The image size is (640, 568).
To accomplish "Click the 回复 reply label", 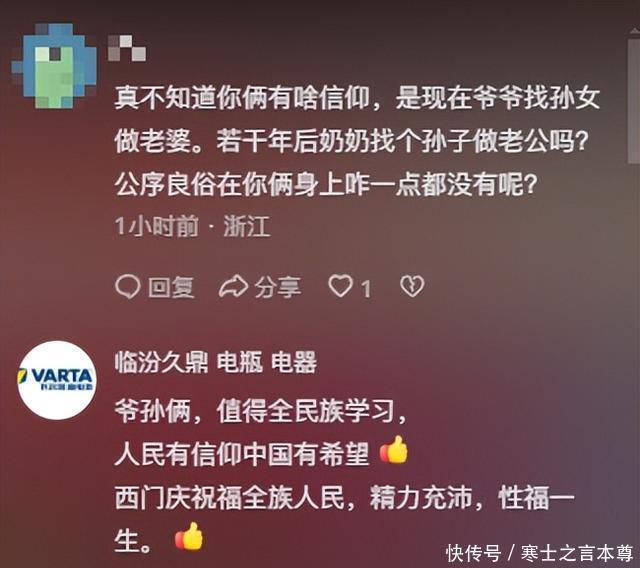I will click(171, 288).
